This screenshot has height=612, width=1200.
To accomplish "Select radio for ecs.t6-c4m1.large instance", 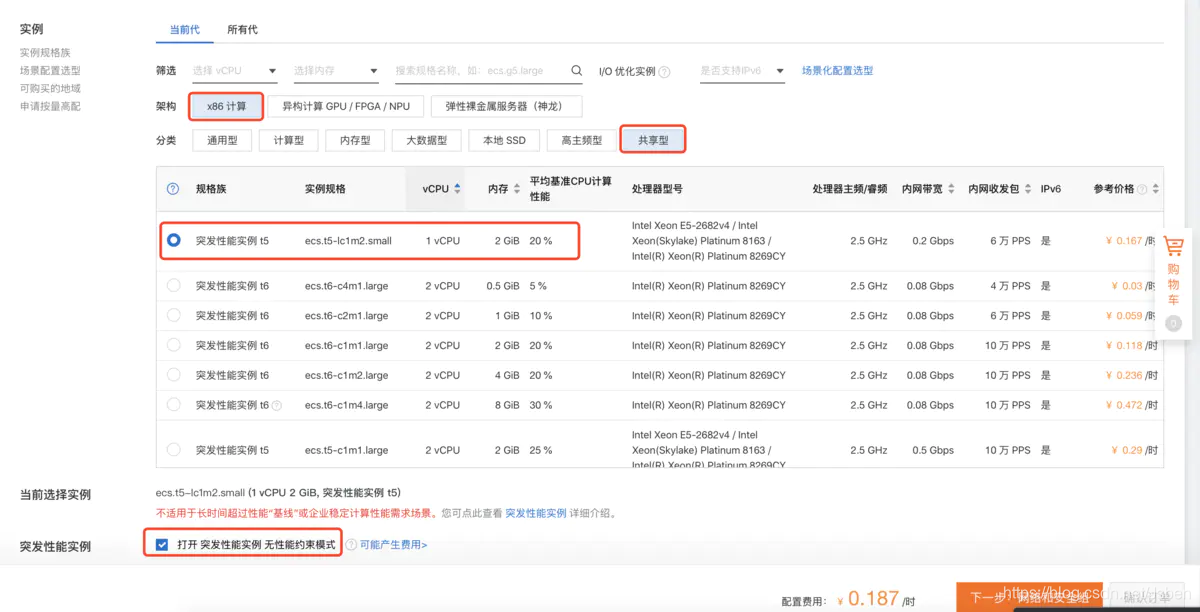I will [174, 285].
